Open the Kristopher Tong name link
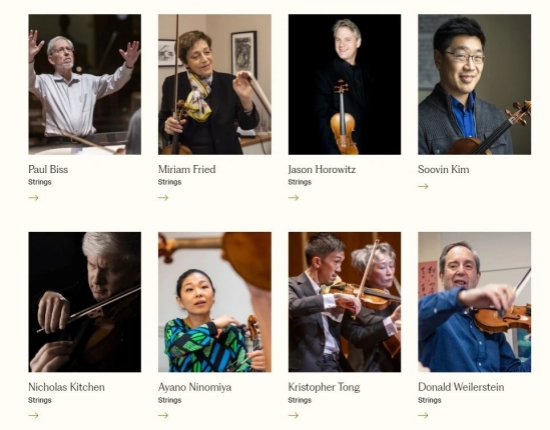The height and width of the screenshot is (430, 550). pyautogui.click(x=324, y=387)
